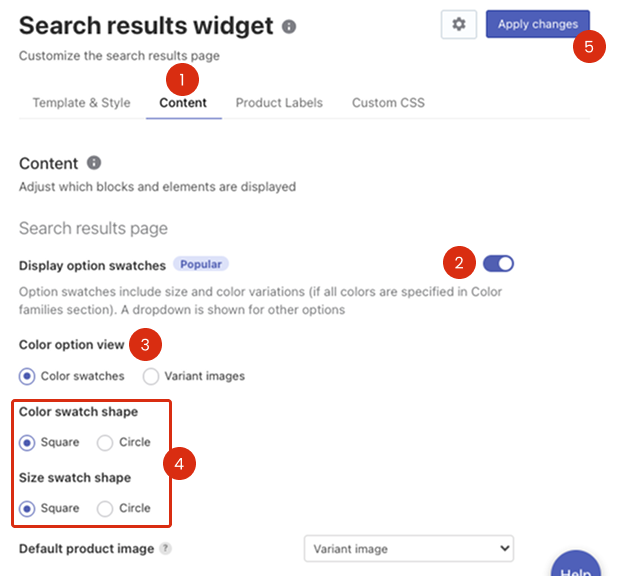Click the info icon next to Content heading
617x576 pixels.
pyautogui.click(x=94, y=163)
